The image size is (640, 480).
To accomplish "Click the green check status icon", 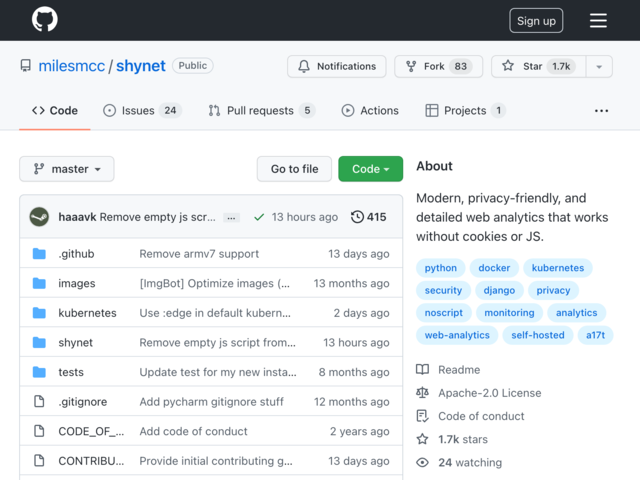I will click(259, 217).
